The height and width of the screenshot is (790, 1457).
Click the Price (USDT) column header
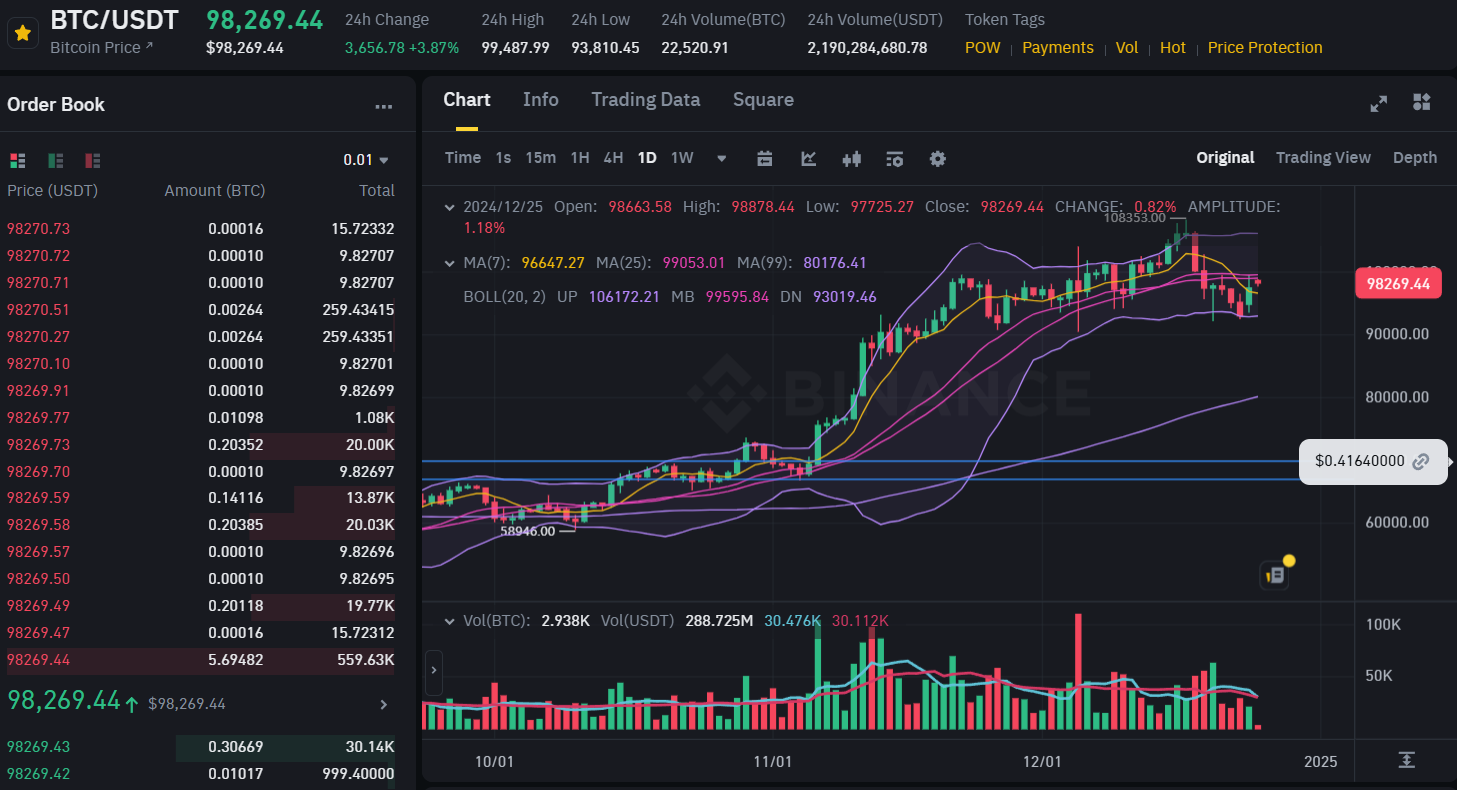pos(52,191)
